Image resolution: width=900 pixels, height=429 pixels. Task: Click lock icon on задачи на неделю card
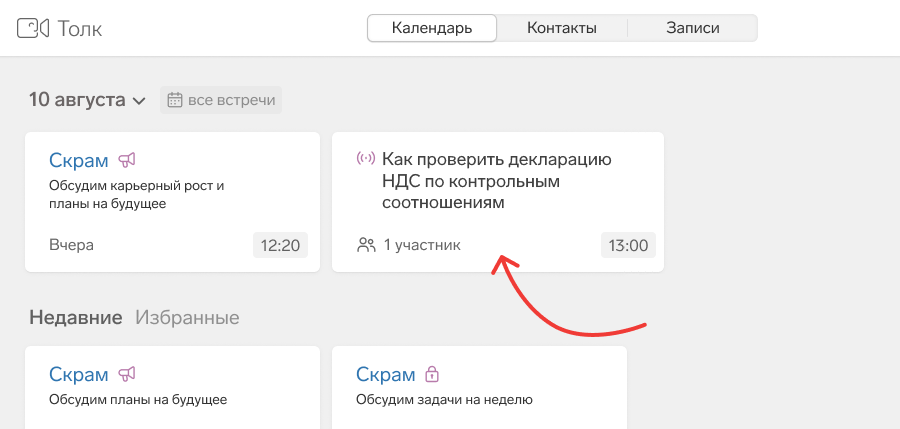[x=432, y=374]
